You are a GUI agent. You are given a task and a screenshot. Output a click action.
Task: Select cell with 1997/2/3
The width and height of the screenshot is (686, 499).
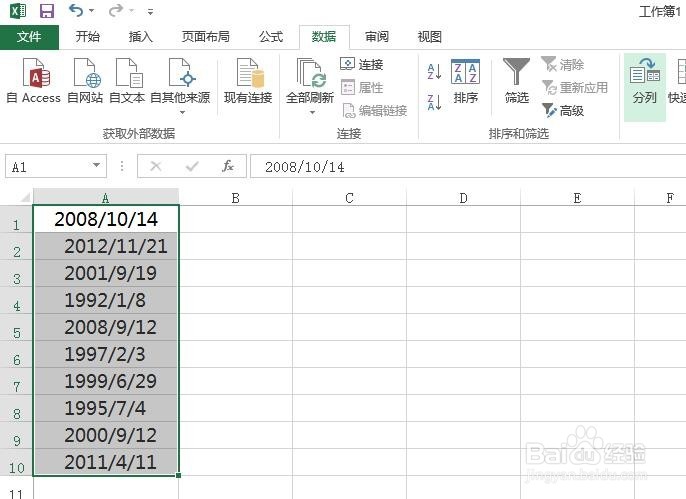[106, 354]
